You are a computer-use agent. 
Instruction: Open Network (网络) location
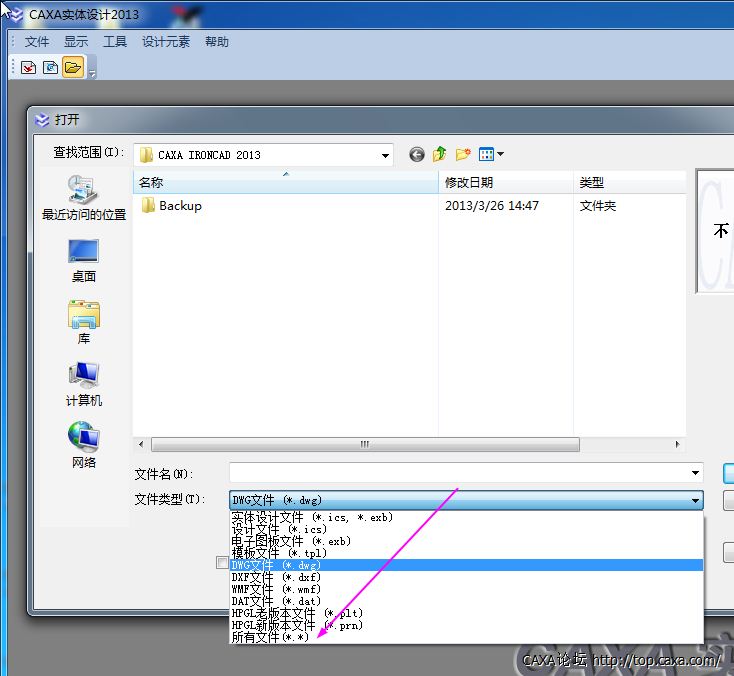84,446
